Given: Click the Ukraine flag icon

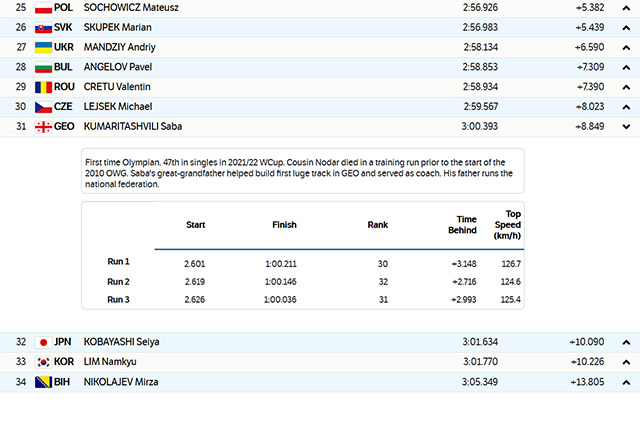Looking at the screenshot, I should 43,47.
